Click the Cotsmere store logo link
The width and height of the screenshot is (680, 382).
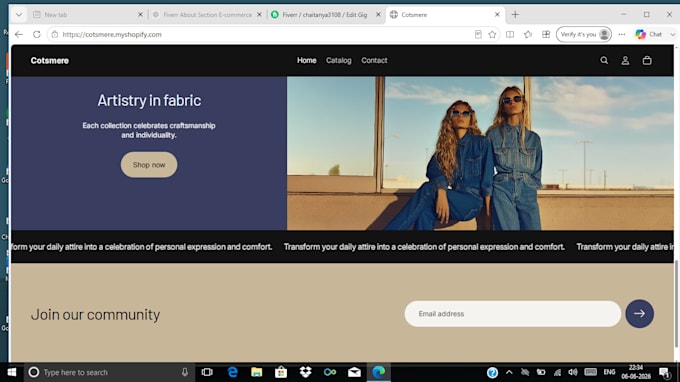(x=49, y=60)
